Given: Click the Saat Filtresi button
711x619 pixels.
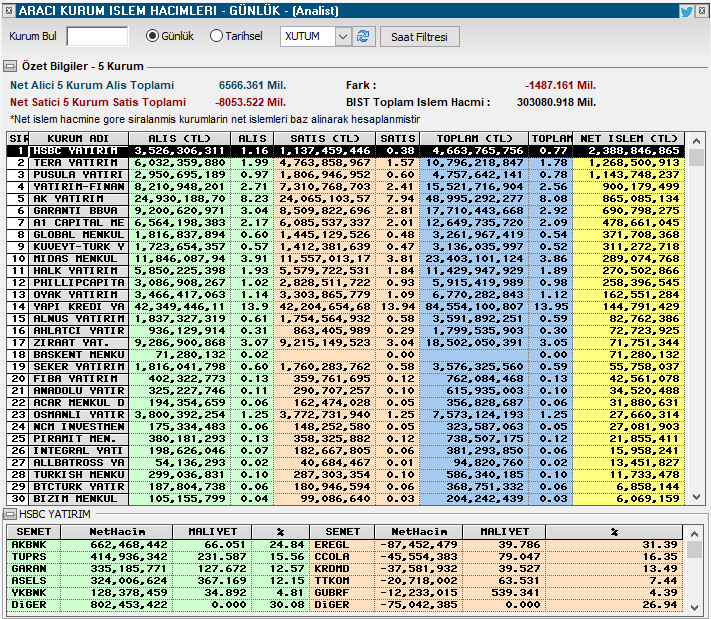Looking at the screenshot, I should (x=419, y=37).
